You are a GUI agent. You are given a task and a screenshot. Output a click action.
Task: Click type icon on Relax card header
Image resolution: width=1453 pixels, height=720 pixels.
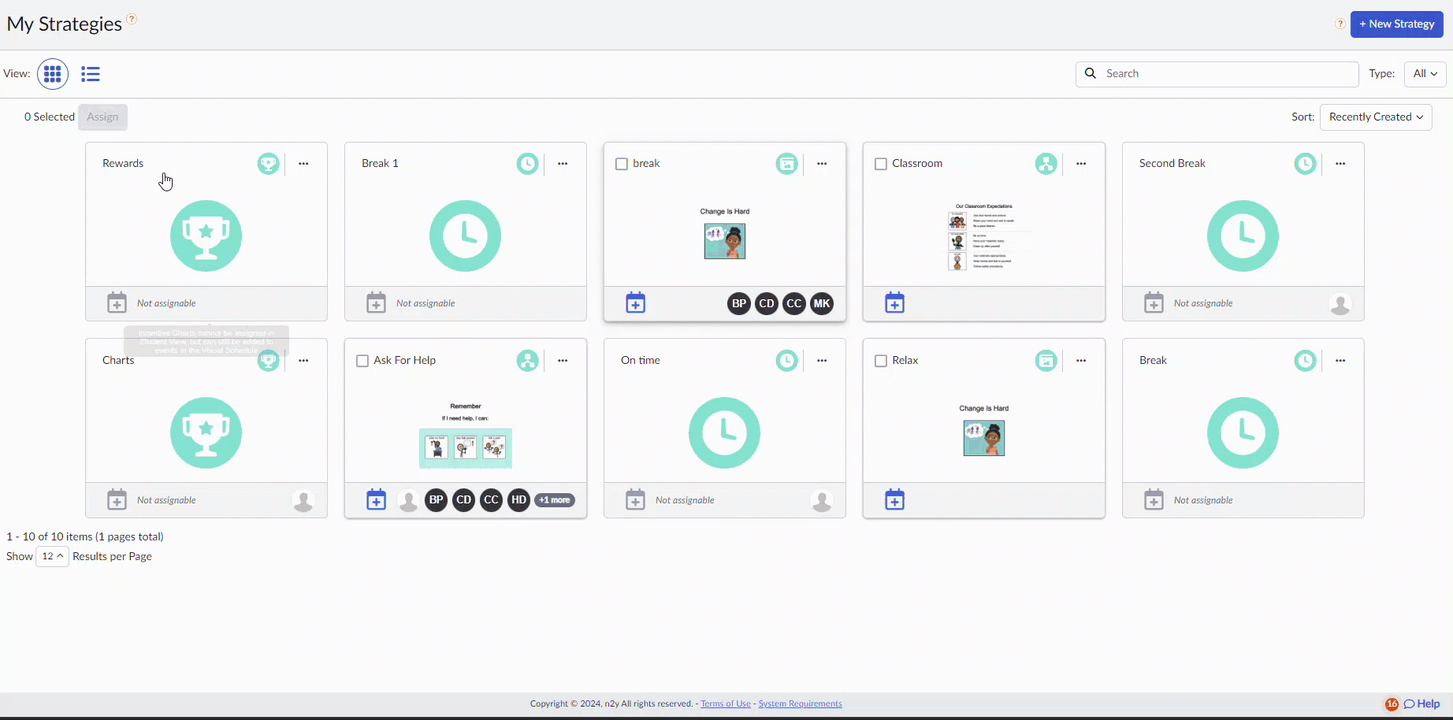tap(1046, 361)
